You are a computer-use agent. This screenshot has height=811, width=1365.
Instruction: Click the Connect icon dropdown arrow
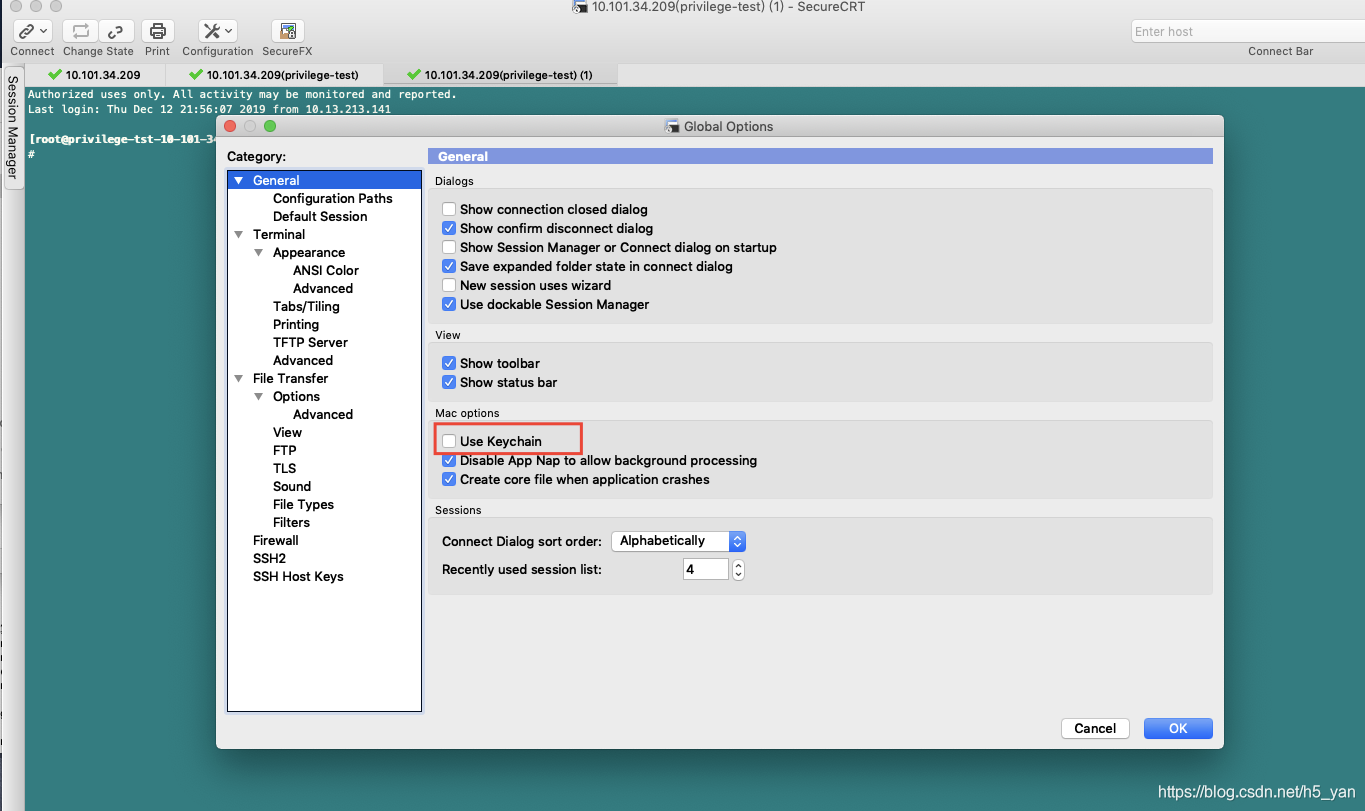[x=44, y=31]
